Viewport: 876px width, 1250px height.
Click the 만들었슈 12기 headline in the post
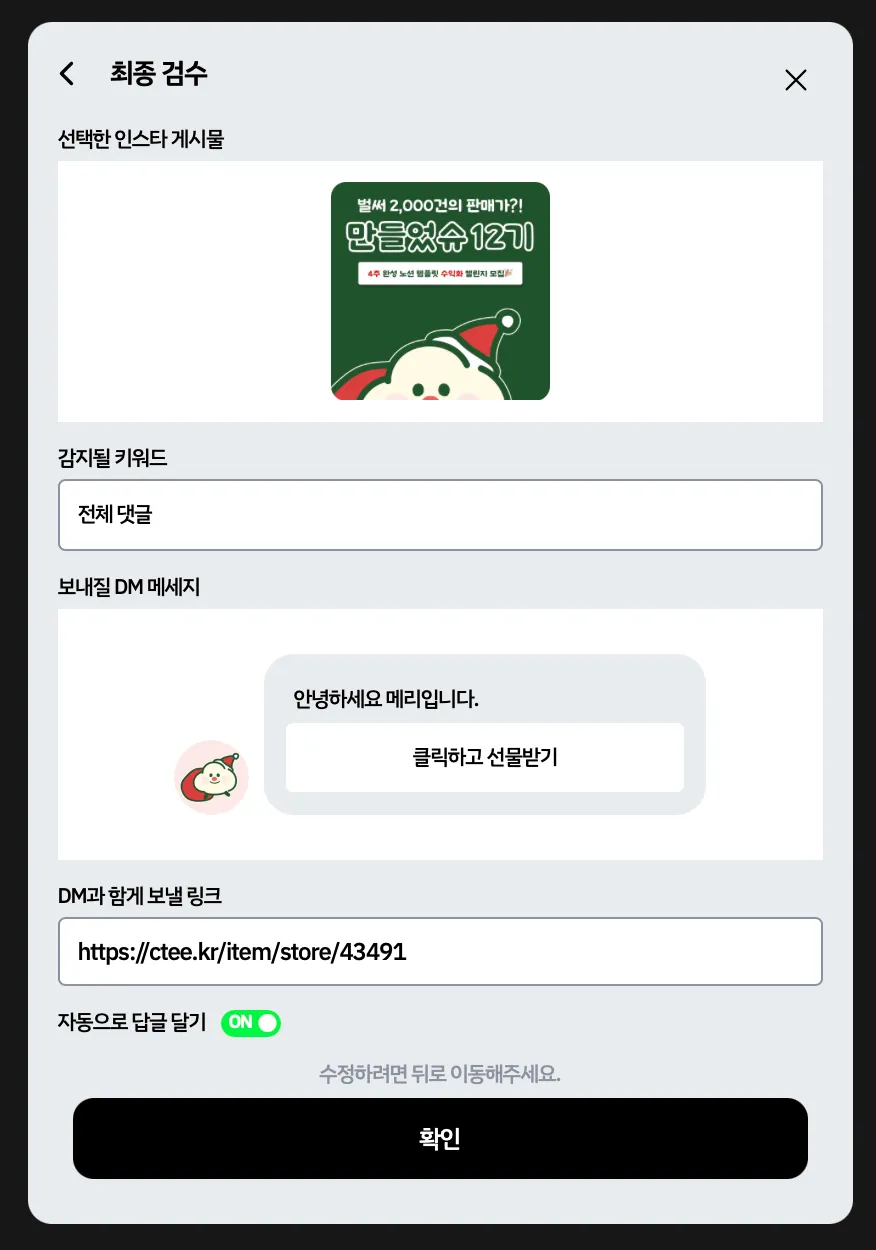[440, 237]
